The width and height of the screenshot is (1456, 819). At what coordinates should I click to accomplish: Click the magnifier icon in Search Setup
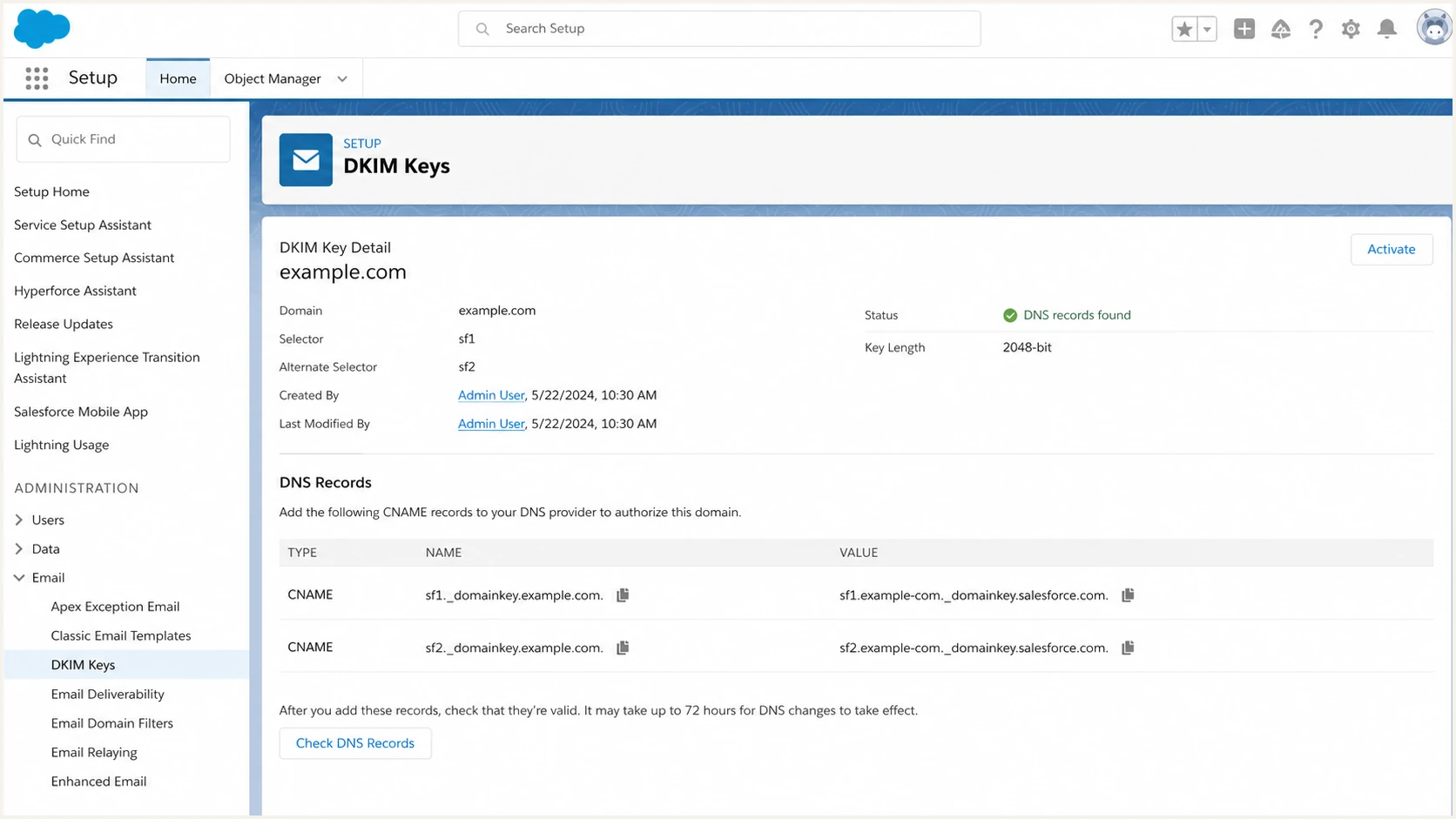482,29
